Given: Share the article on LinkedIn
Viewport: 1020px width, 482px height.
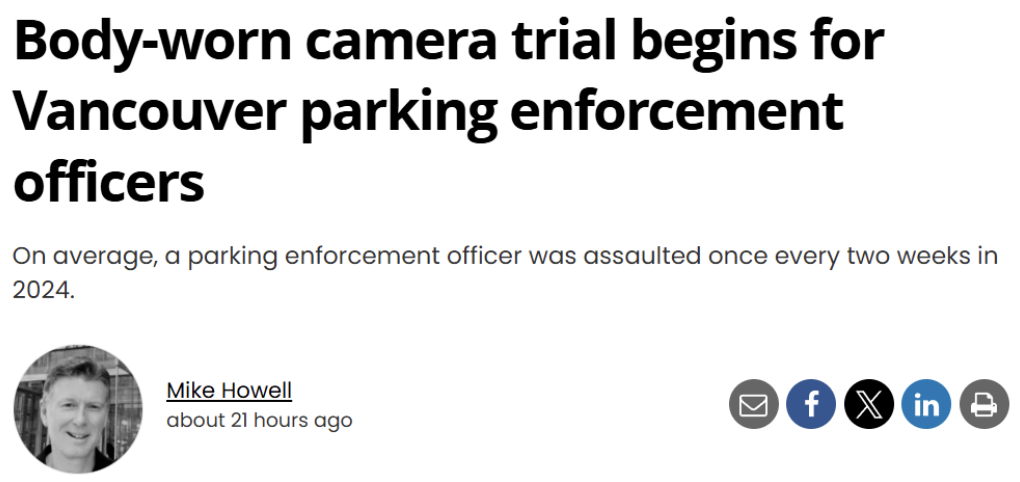Looking at the screenshot, I should pos(926,405).
